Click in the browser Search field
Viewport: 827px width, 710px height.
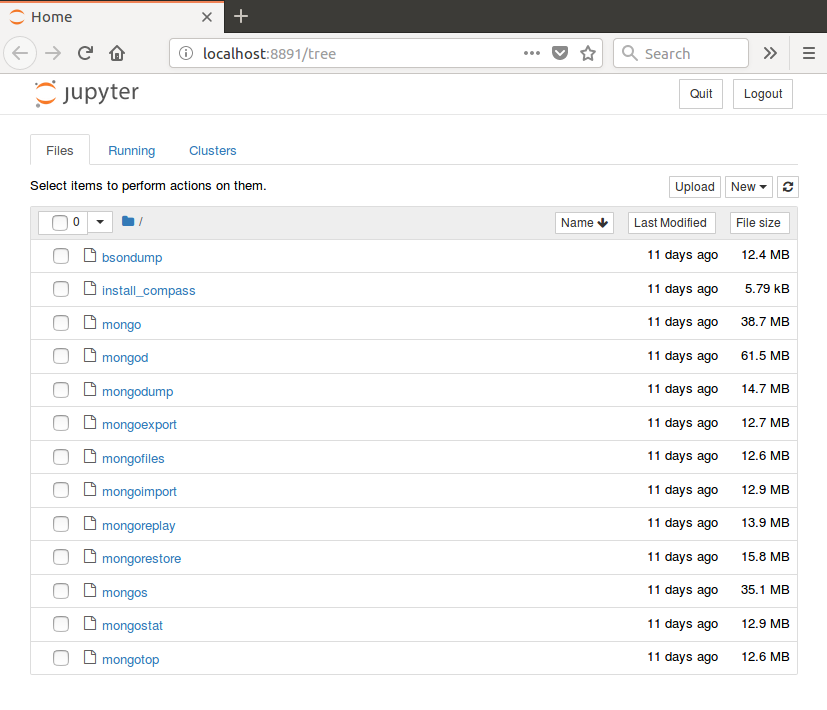680,53
